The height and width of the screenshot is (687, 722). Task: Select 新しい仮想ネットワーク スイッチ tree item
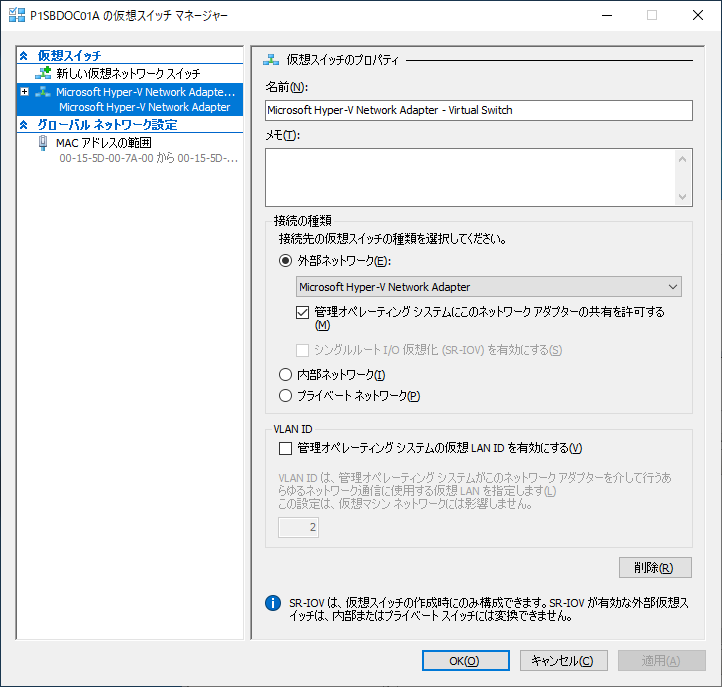pyautogui.click(x=130, y=73)
